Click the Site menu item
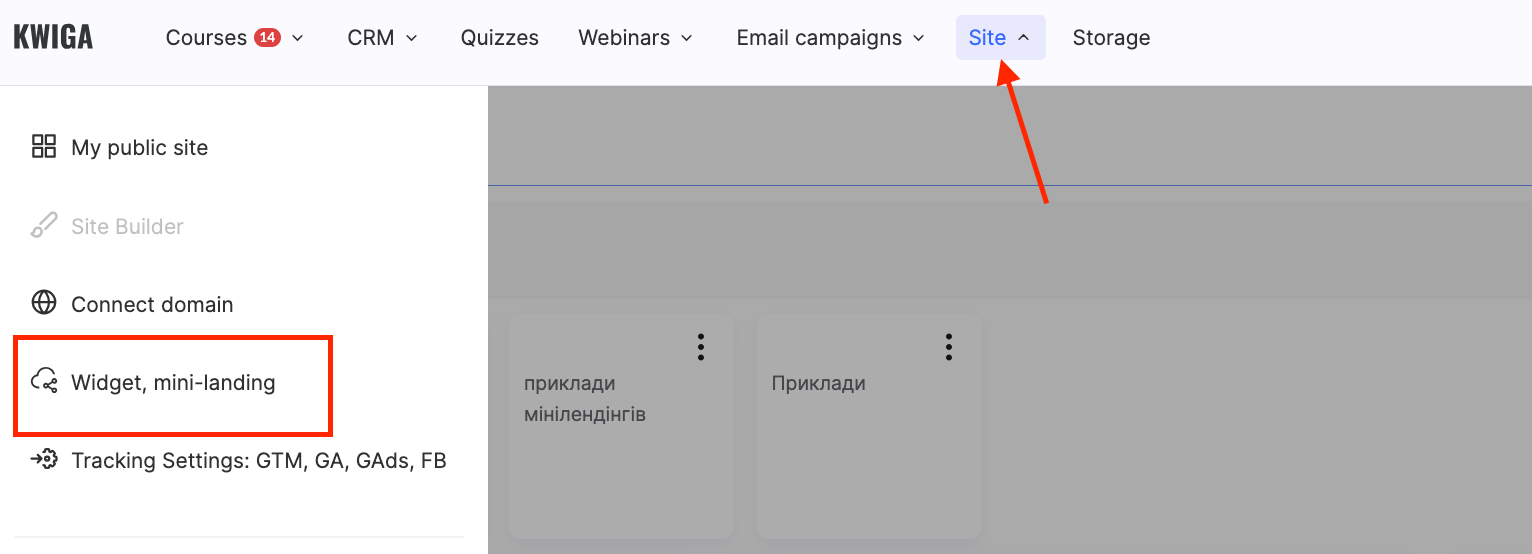Image resolution: width=1532 pixels, height=554 pixels. tap(1000, 38)
